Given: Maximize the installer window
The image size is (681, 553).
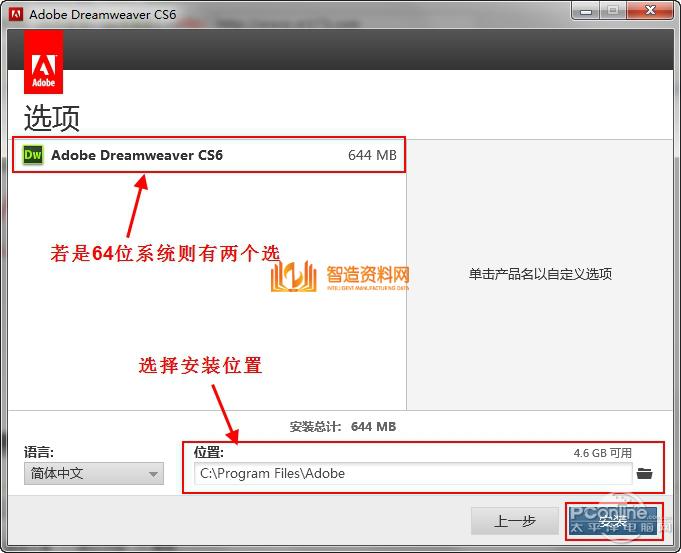Looking at the screenshot, I should pyautogui.click(x=613, y=11).
